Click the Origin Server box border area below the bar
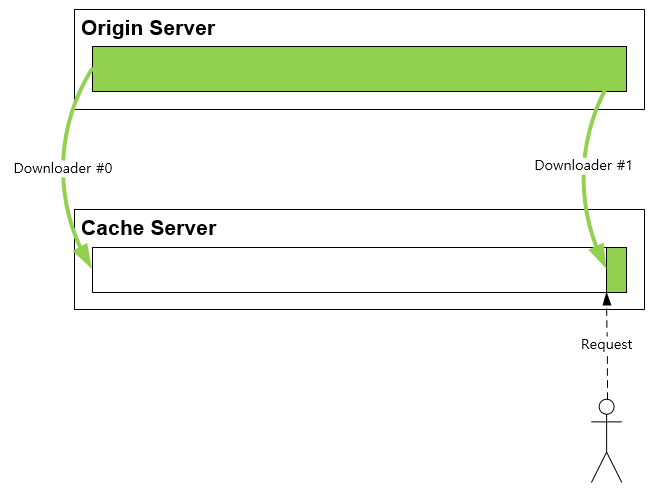Screen dimensions: 651x497 click(359, 100)
